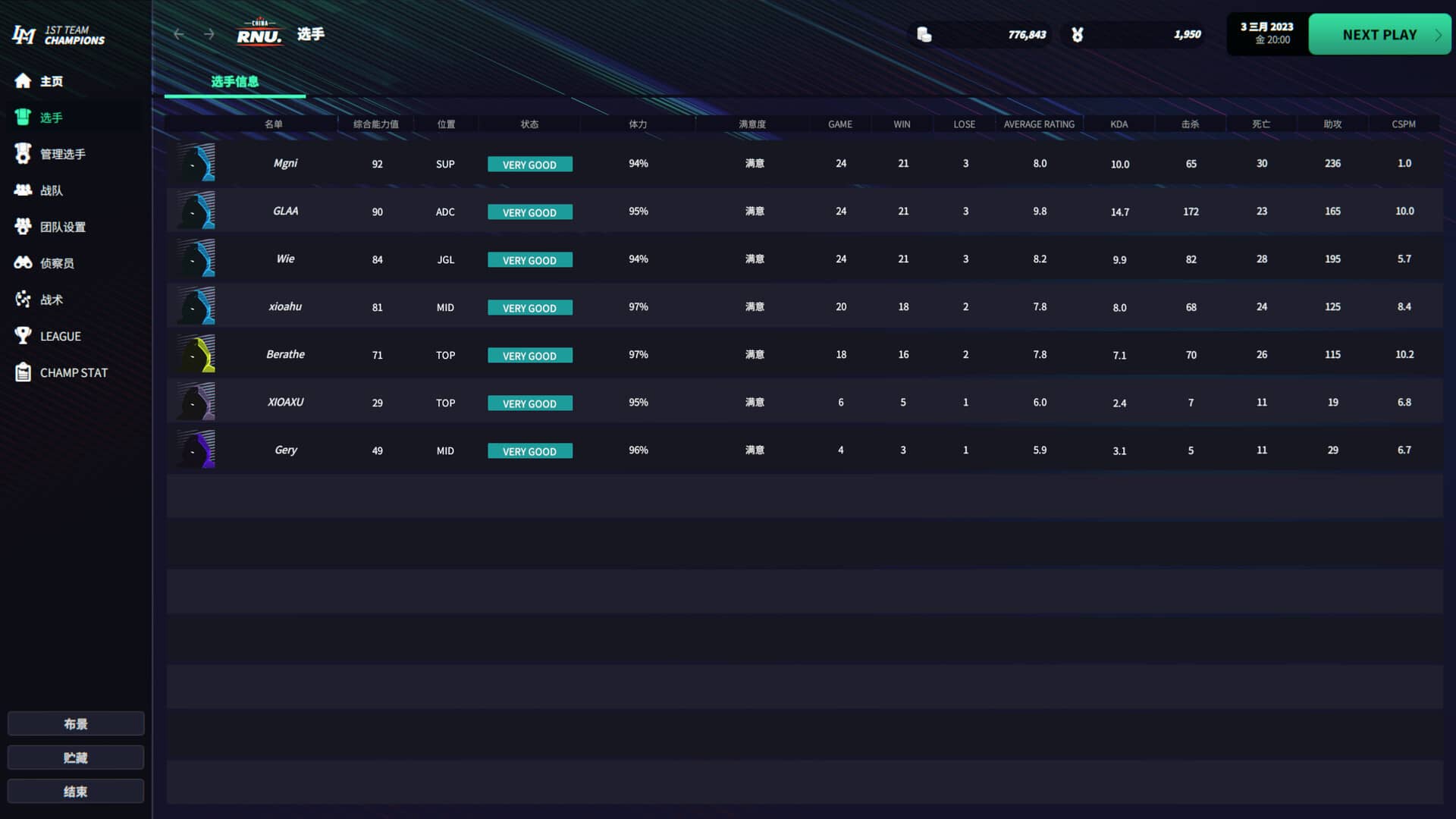Select the 团队设置 (Team Settings) sidebar icon
This screenshot has width=1456, height=819.
pyautogui.click(x=22, y=226)
